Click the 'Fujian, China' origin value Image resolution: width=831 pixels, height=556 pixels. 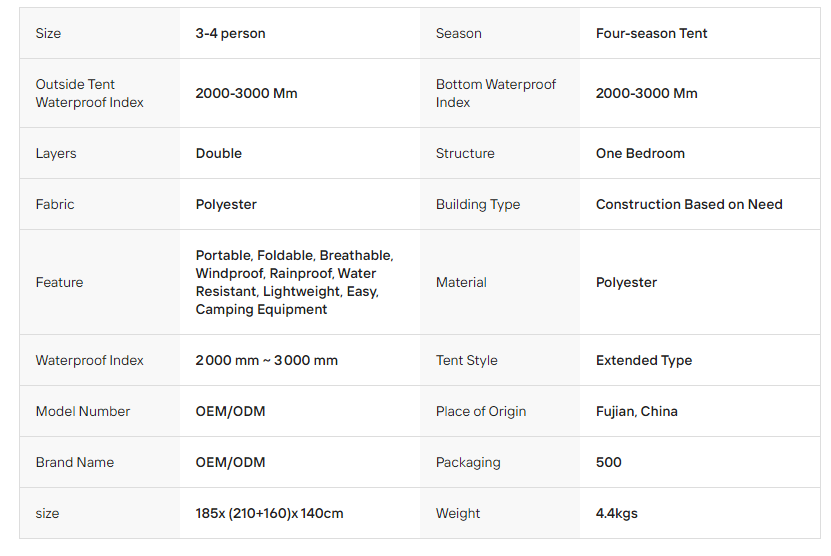(x=636, y=411)
